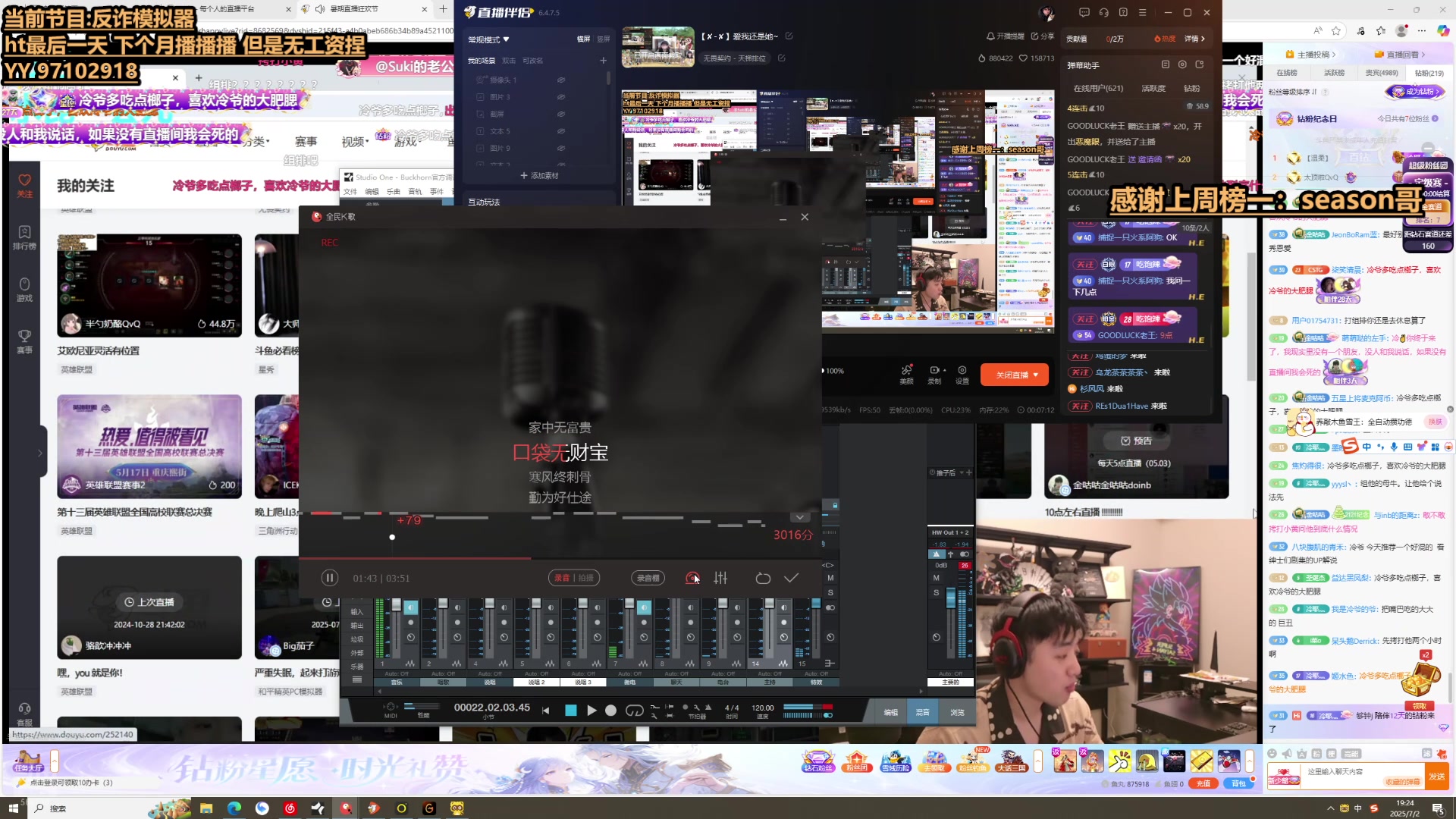The height and width of the screenshot is (819, 1456).
Task: Expand the Douyu left sidebar arrow
Action: pos(39,453)
